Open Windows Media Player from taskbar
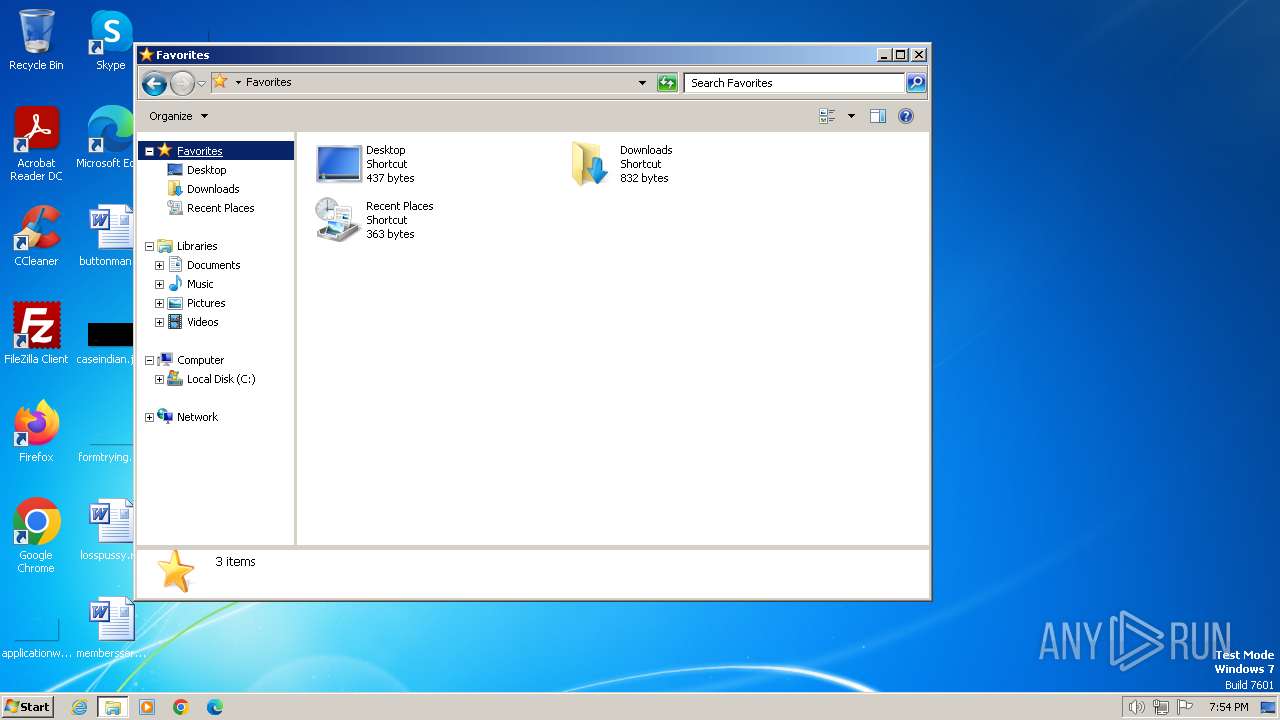The width and height of the screenshot is (1280, 720). click(x=147, y=707)
